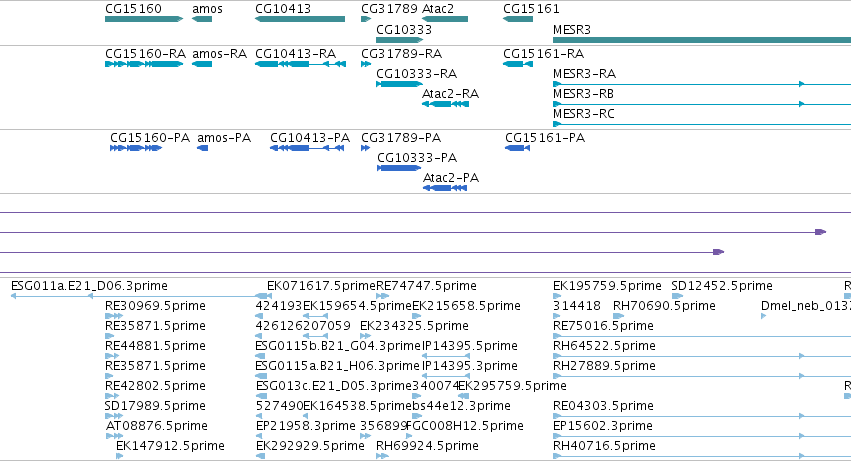
Task: Select the 314418 EST label
Action: point(576,306)
